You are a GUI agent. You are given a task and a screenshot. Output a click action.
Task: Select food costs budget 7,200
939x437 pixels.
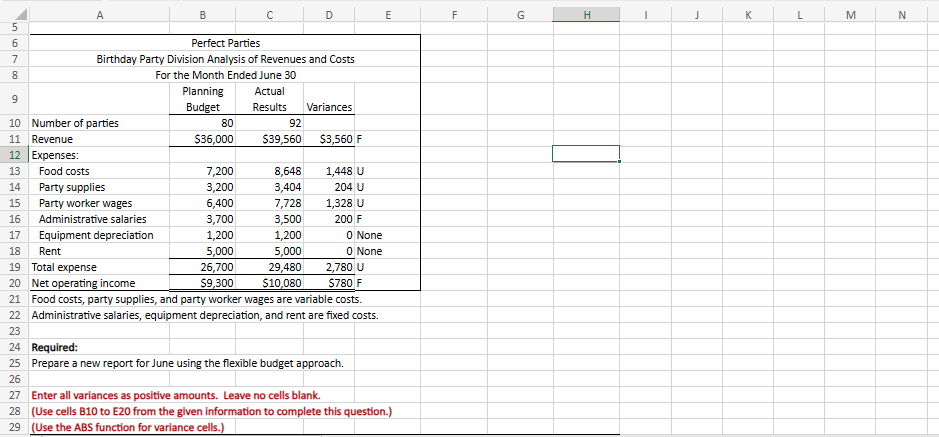(x=202, y=171)
